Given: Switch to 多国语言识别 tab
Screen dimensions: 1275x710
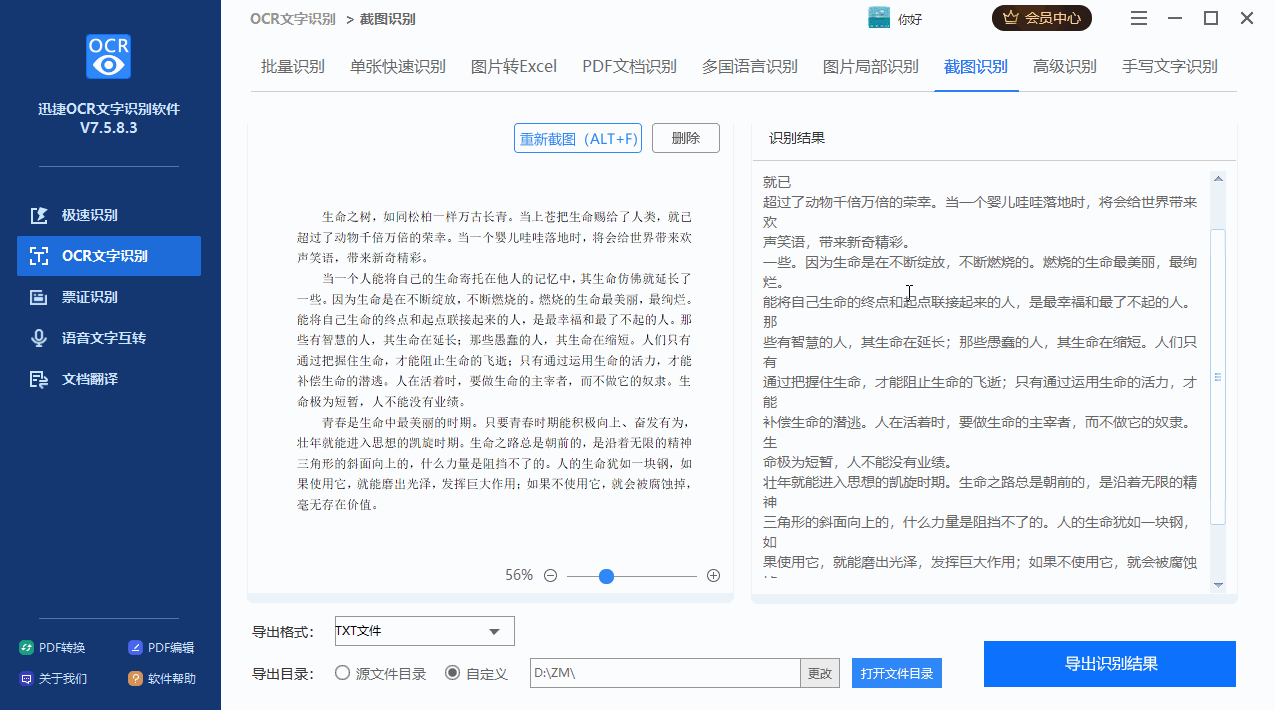Looking at the screenshot, I should [750, 67].
